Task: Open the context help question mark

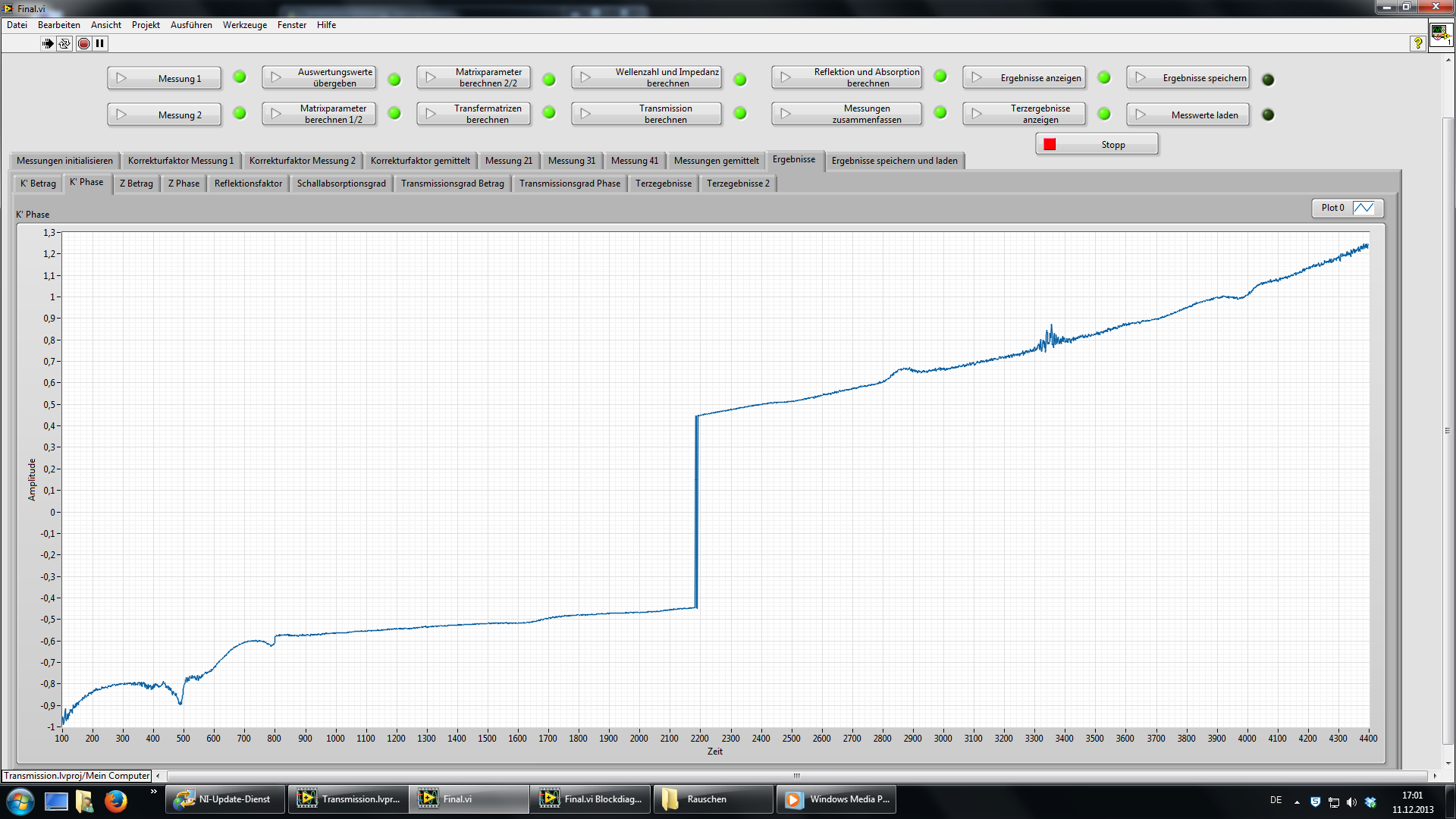Action: [1417, 43]
